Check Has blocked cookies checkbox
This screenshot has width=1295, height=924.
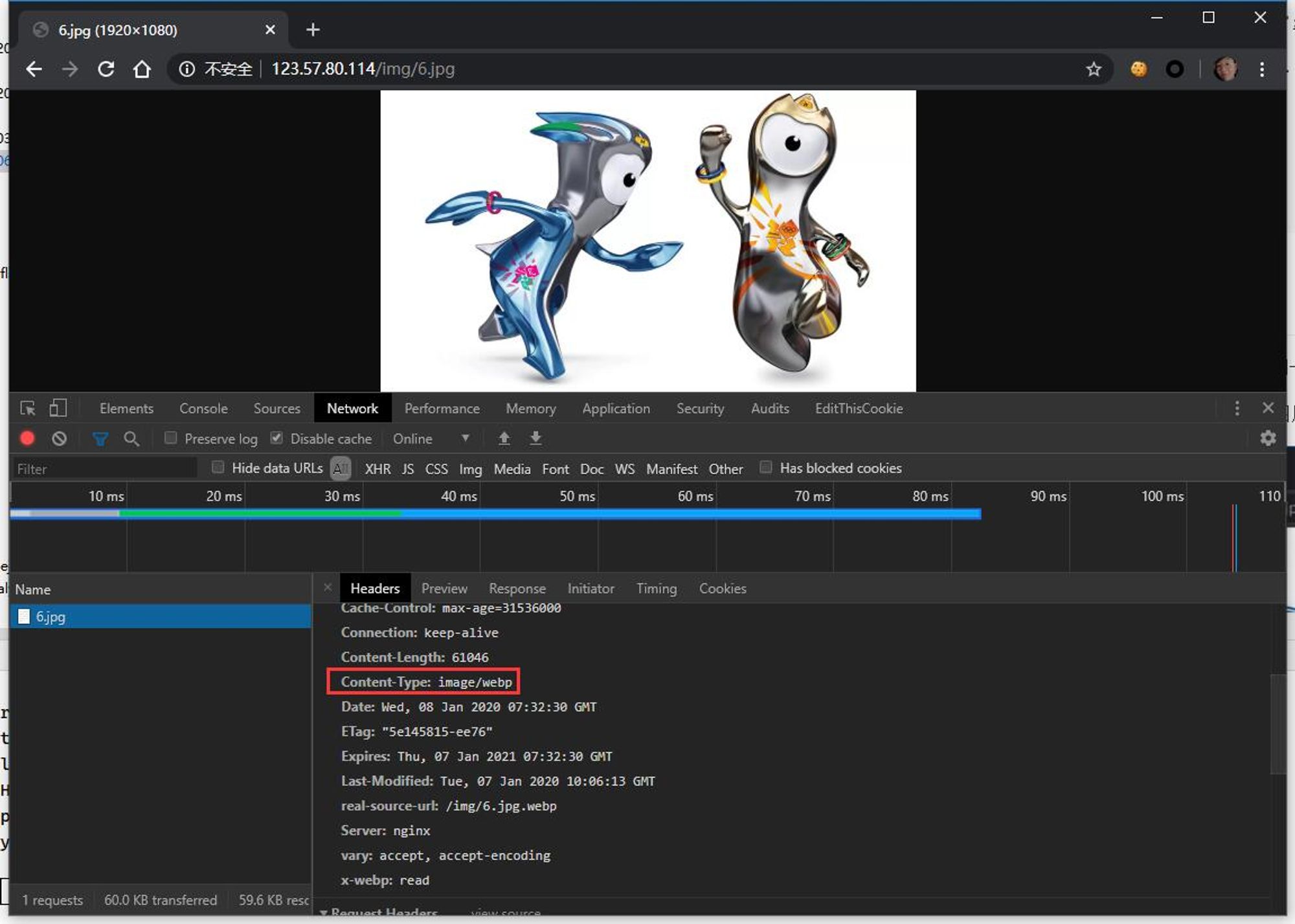click(765, 467)
